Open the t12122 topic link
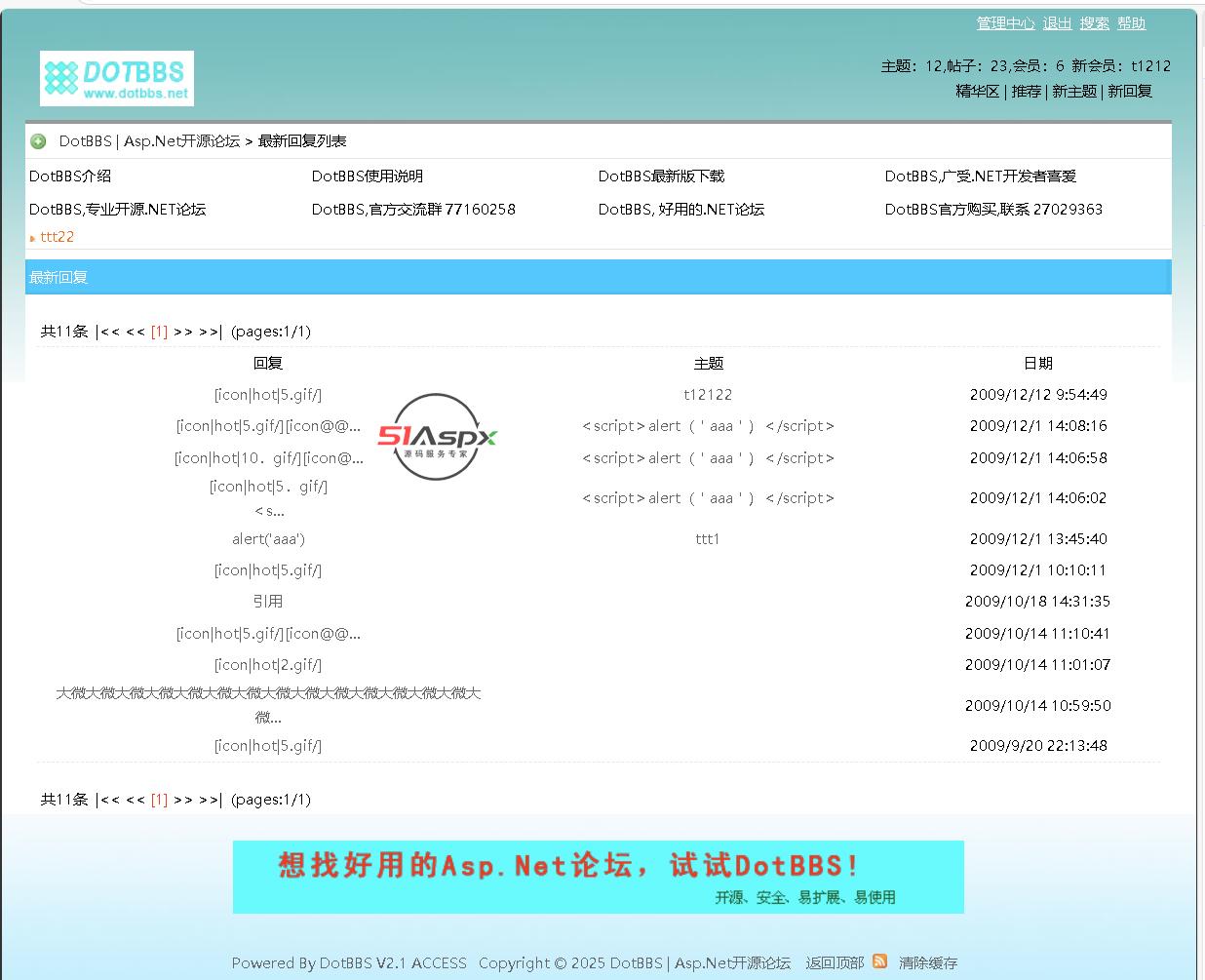Screen dimensions: 1205x980 708,395
